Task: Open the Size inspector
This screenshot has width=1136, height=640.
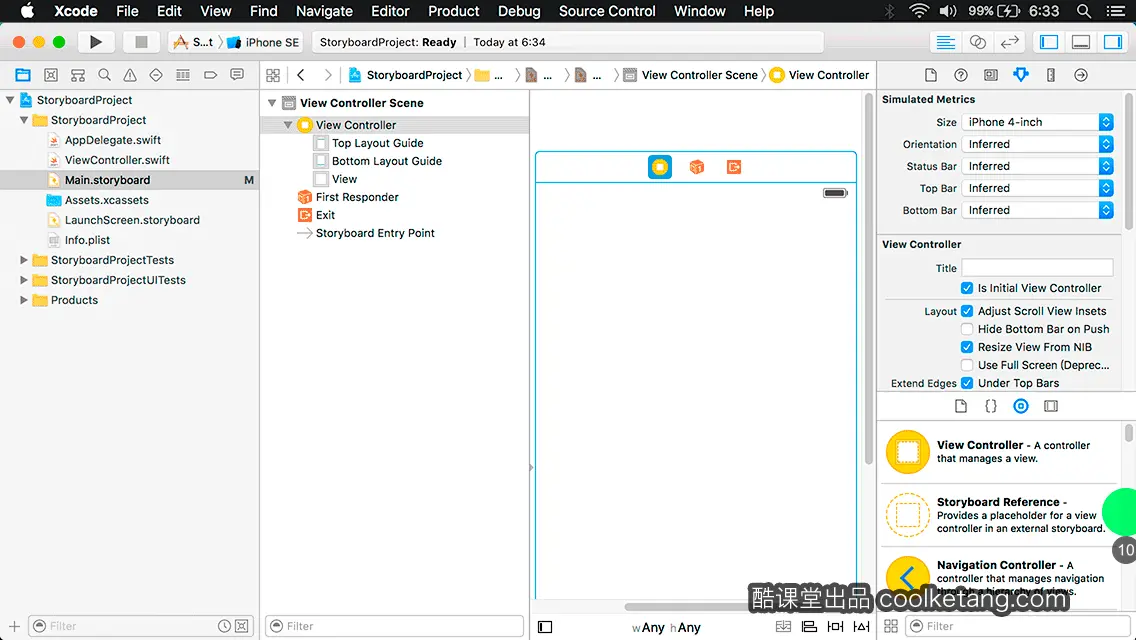Action: click(1051, 75)
